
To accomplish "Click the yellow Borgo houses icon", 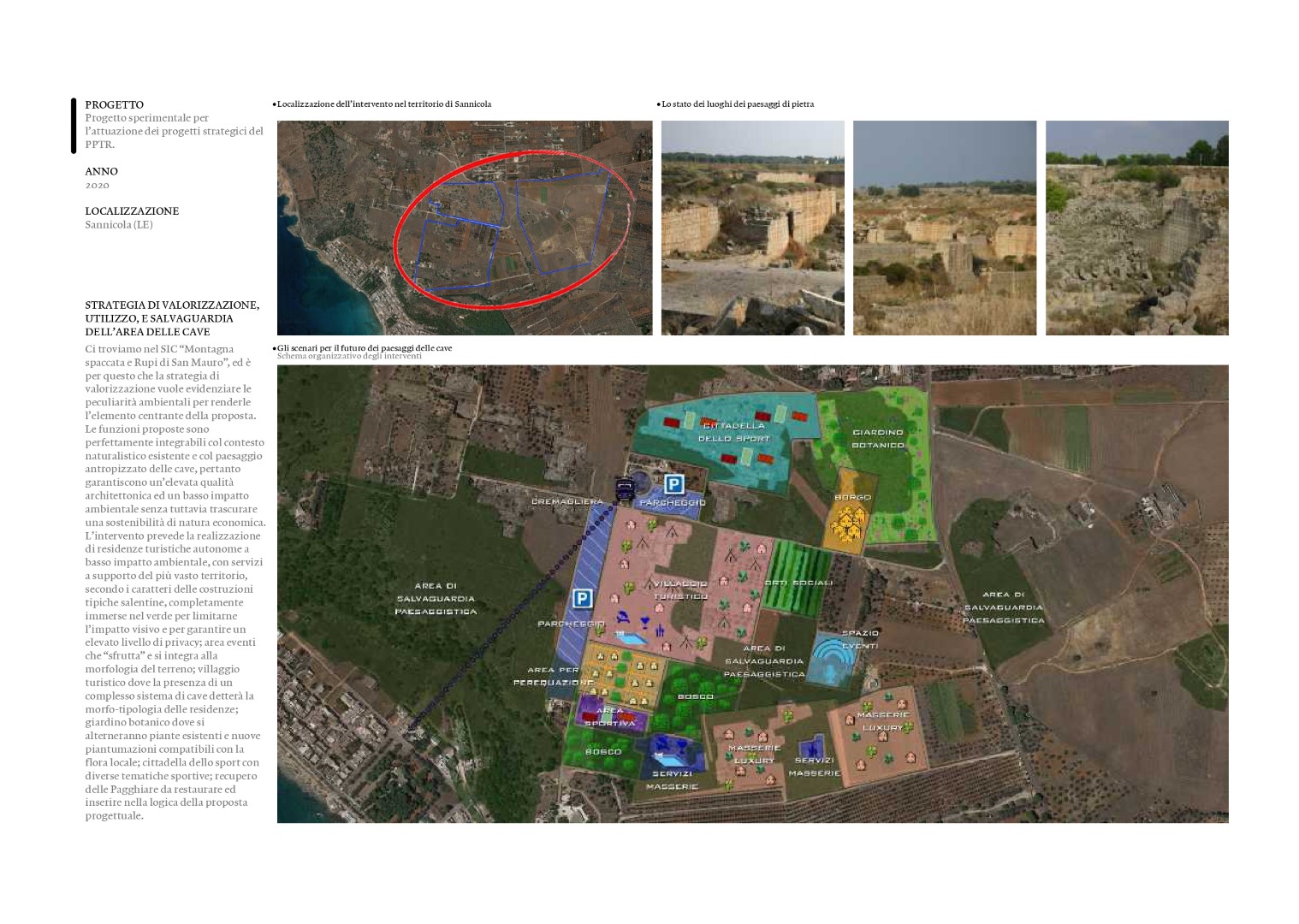I will (848, 525).
